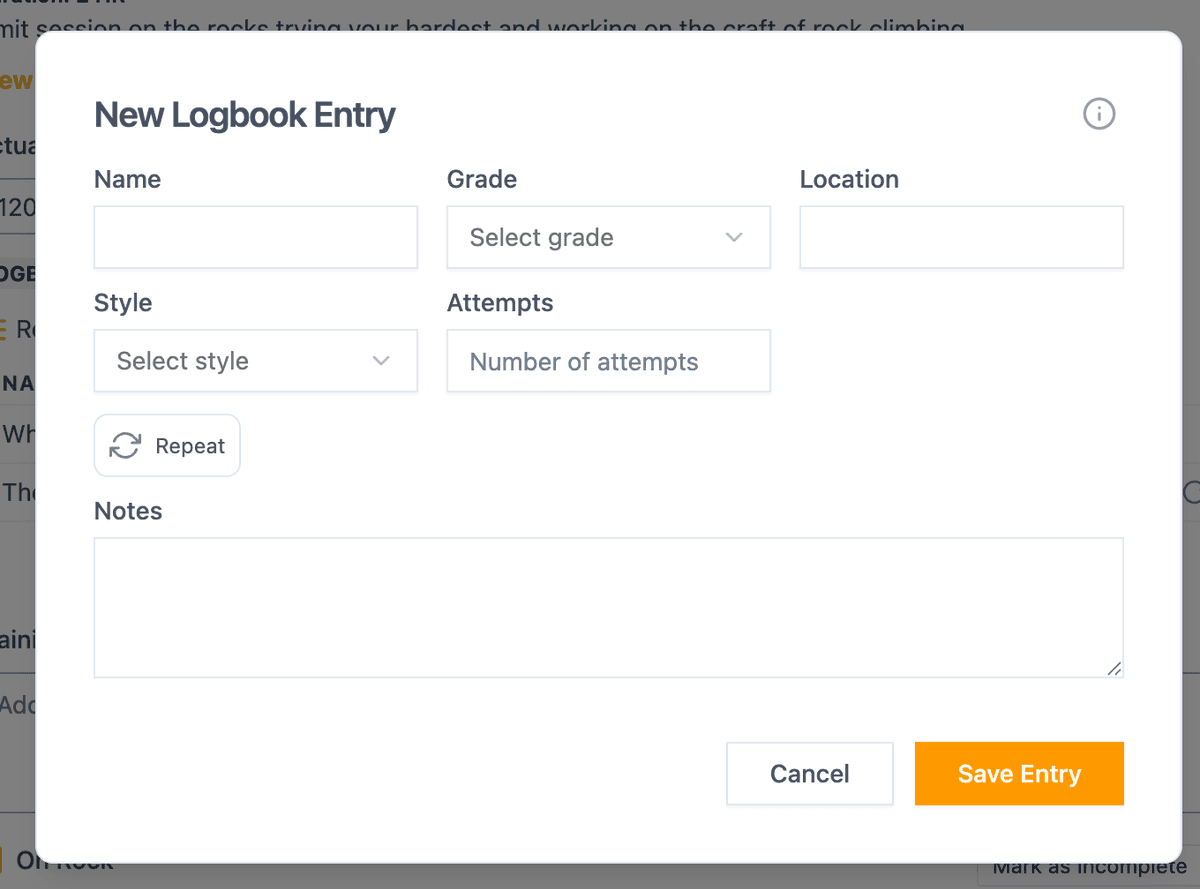The image size is (1200, 889).
Task: Click the New Logbook Entry heading
Action: click(245, 115)
